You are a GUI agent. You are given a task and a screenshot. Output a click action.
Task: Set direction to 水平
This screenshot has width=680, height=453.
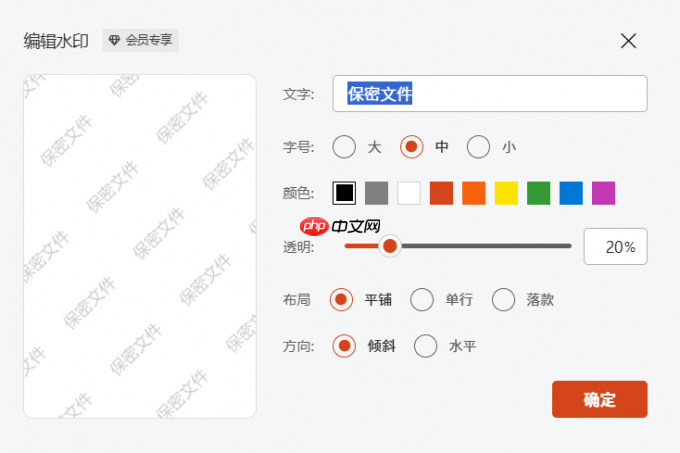(x=425, y=346)
